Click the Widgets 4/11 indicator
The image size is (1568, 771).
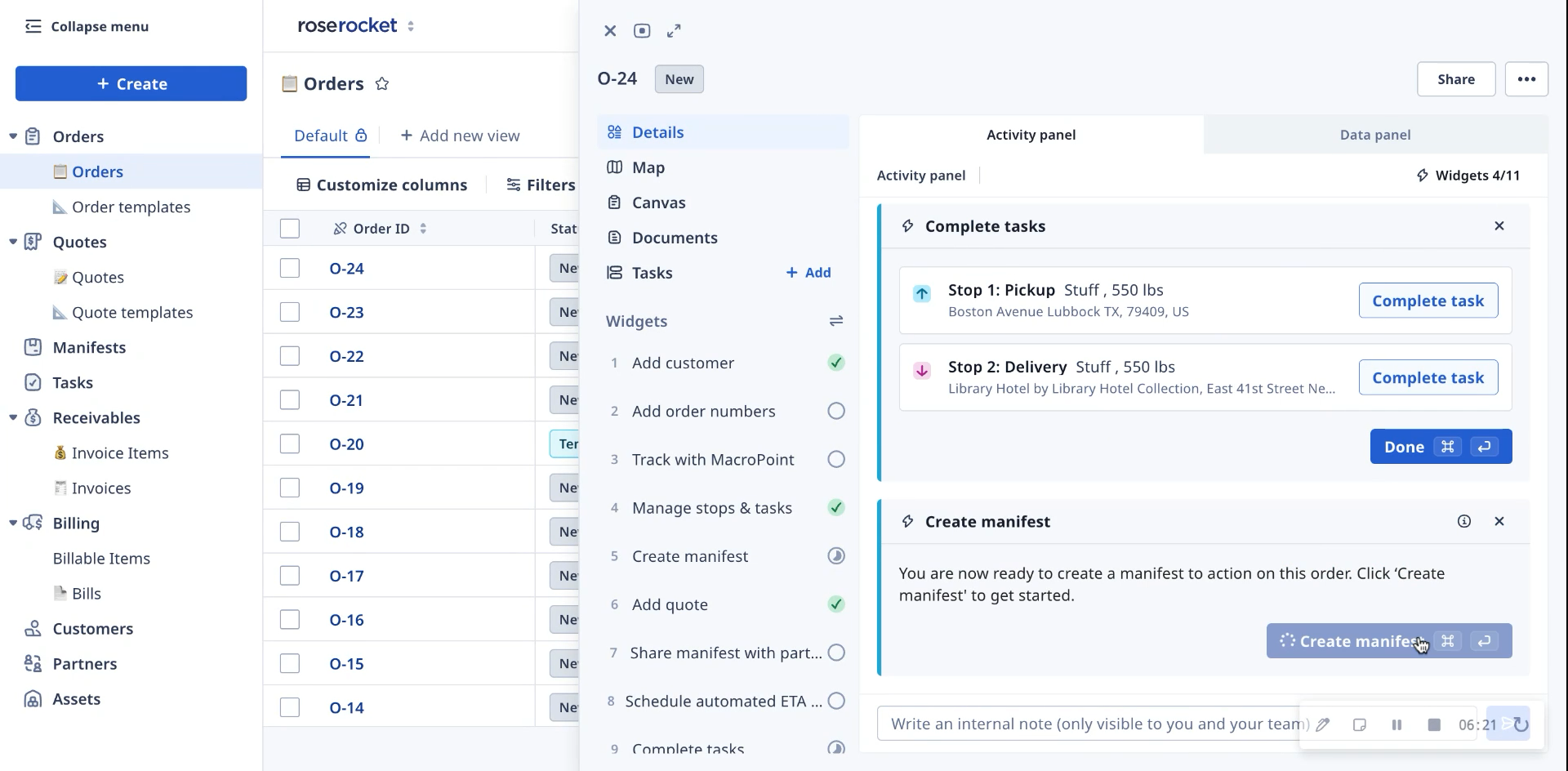pos(1468,176)
